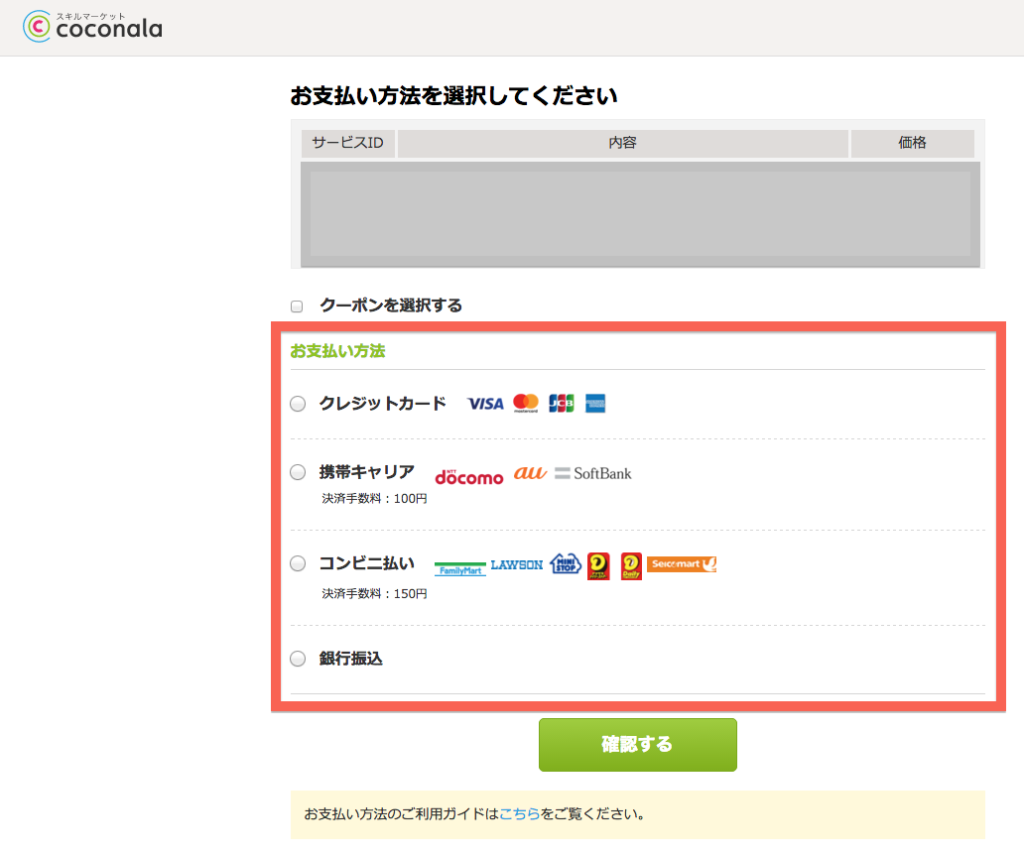Click the FamilyMart logo
This screenshot has width=1024, height=855.
460,568
